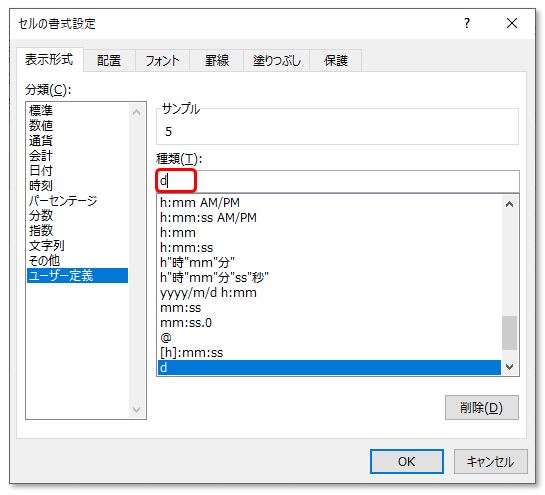Image resolution: width=545 pixels, height=495 pixels.
Task: Click the 種類 format input field
Action: coord(338,181)
